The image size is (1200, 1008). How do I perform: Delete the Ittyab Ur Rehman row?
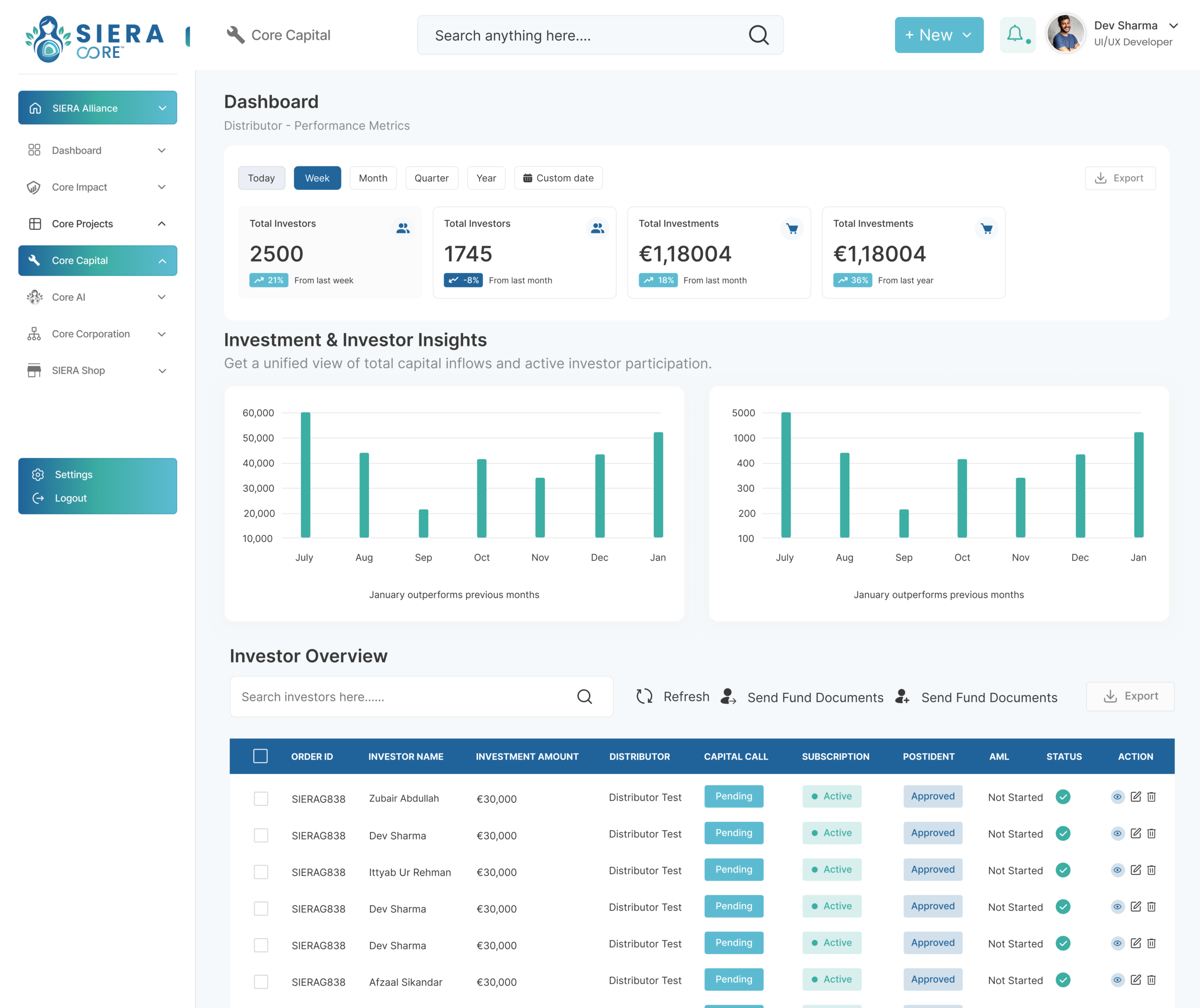coord(1151,870)
